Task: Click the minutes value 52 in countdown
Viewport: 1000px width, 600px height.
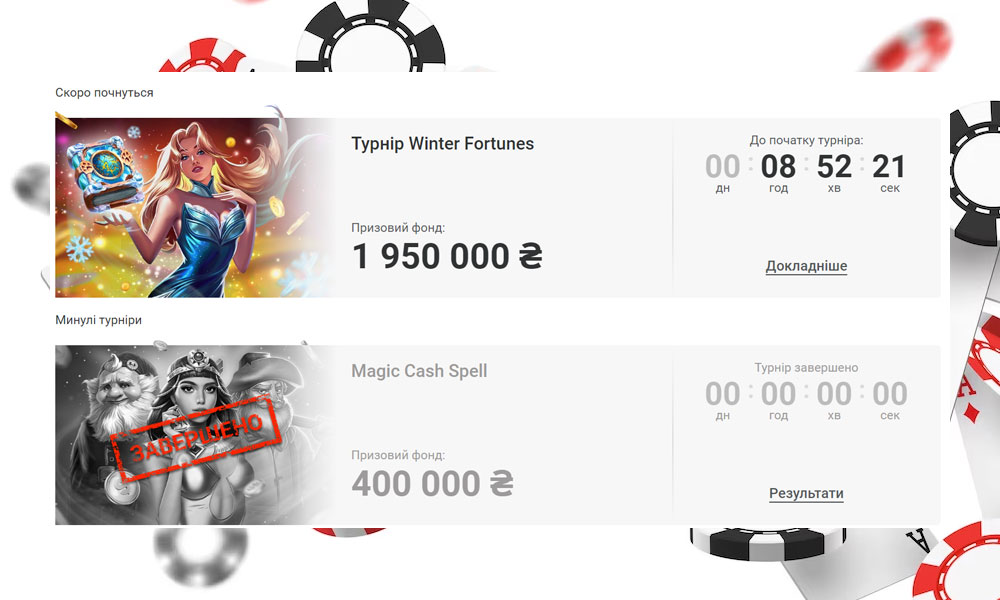Action: point(834,167)
